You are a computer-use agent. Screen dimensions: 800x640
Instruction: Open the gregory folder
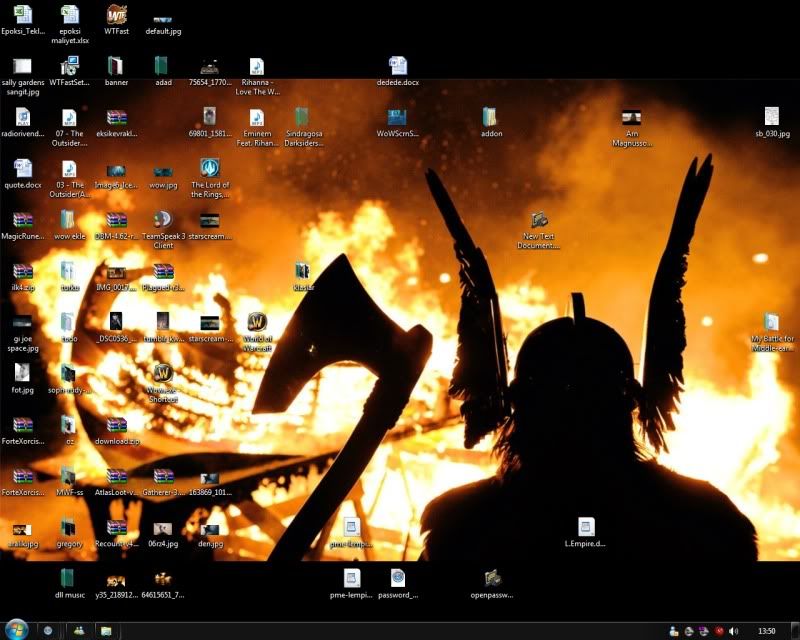(x=67, y=527)
